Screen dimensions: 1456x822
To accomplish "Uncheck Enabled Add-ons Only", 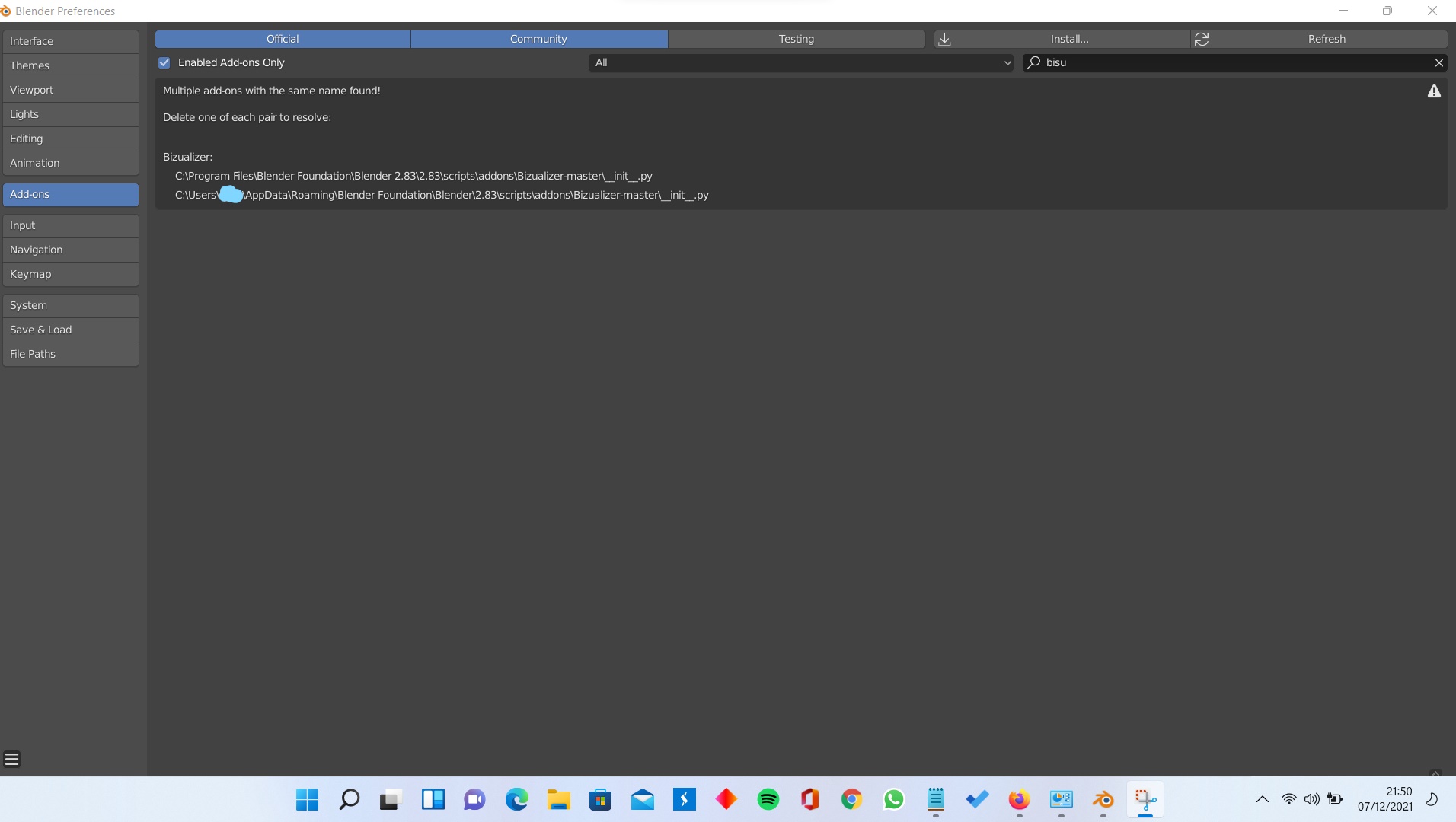I will pyautogui.click(x=164, y=62).
